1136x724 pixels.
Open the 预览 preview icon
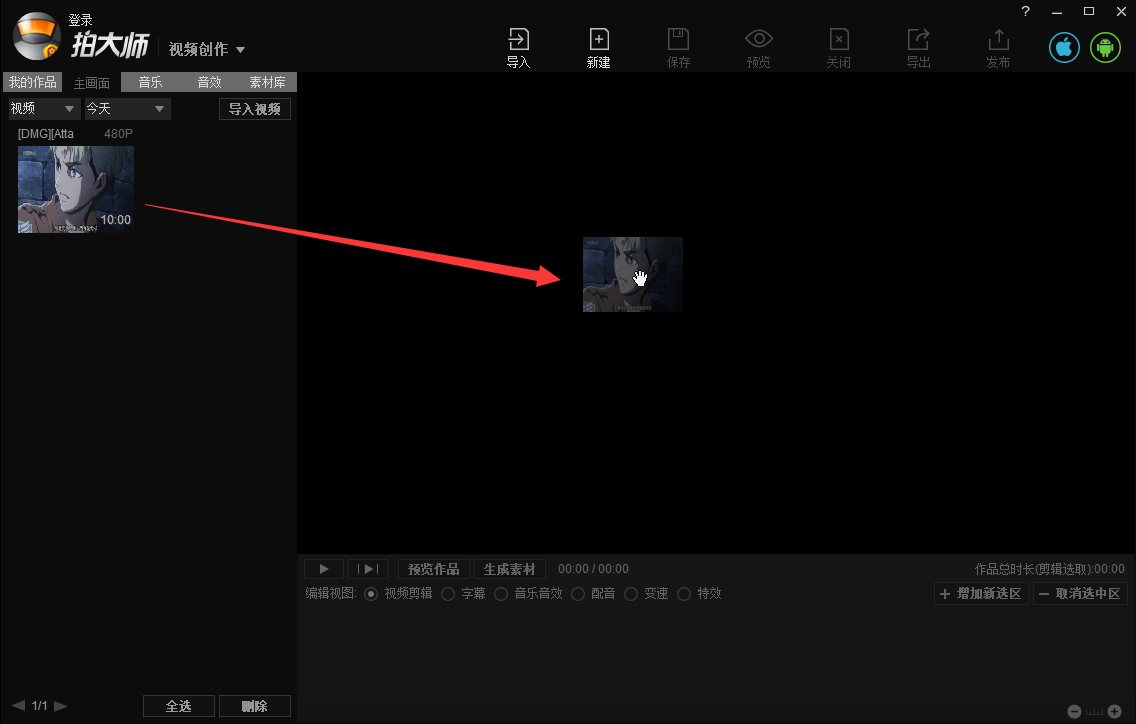[758, 46]
